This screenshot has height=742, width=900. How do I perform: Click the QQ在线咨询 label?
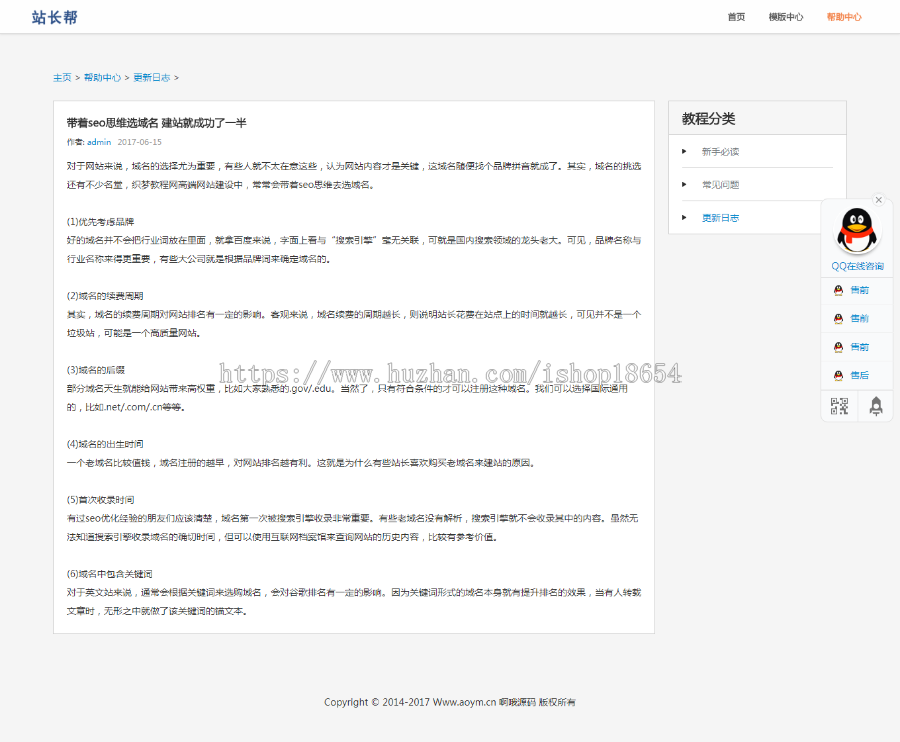[x=857, y=266]
